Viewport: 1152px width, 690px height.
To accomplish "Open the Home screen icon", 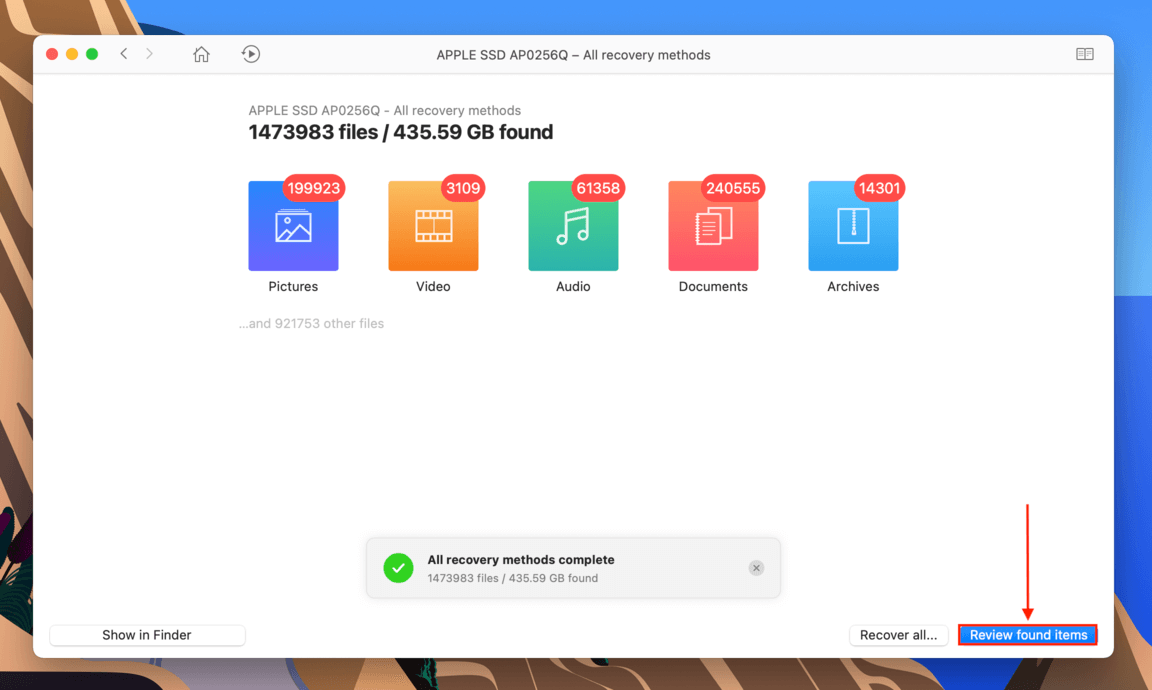I will click(201, 54).
